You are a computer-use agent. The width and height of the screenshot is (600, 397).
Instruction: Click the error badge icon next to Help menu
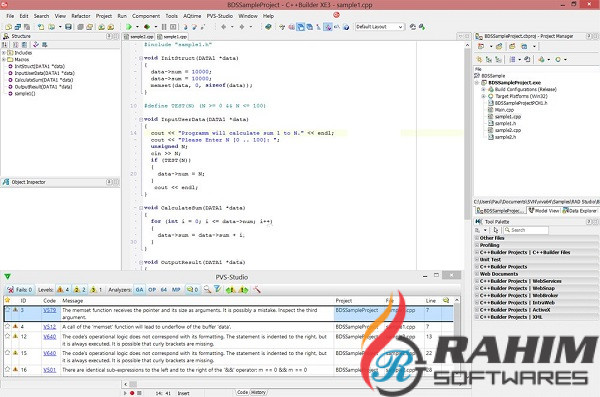pyautogui.click(x=336, y=15)
